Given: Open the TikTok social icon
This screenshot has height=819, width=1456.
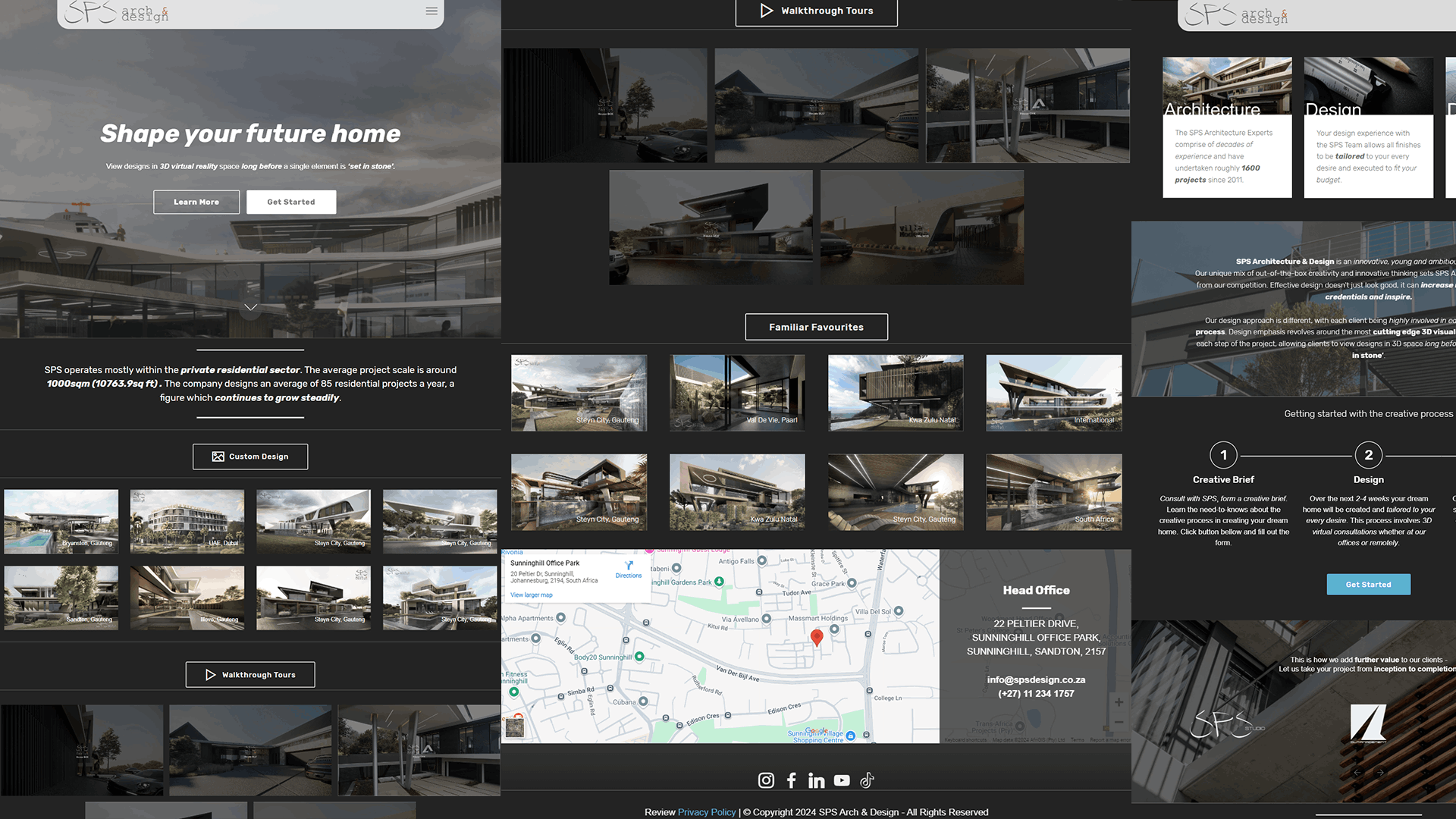Looking at the screenshot, I should pyautogui.click(x=867, y=780).
